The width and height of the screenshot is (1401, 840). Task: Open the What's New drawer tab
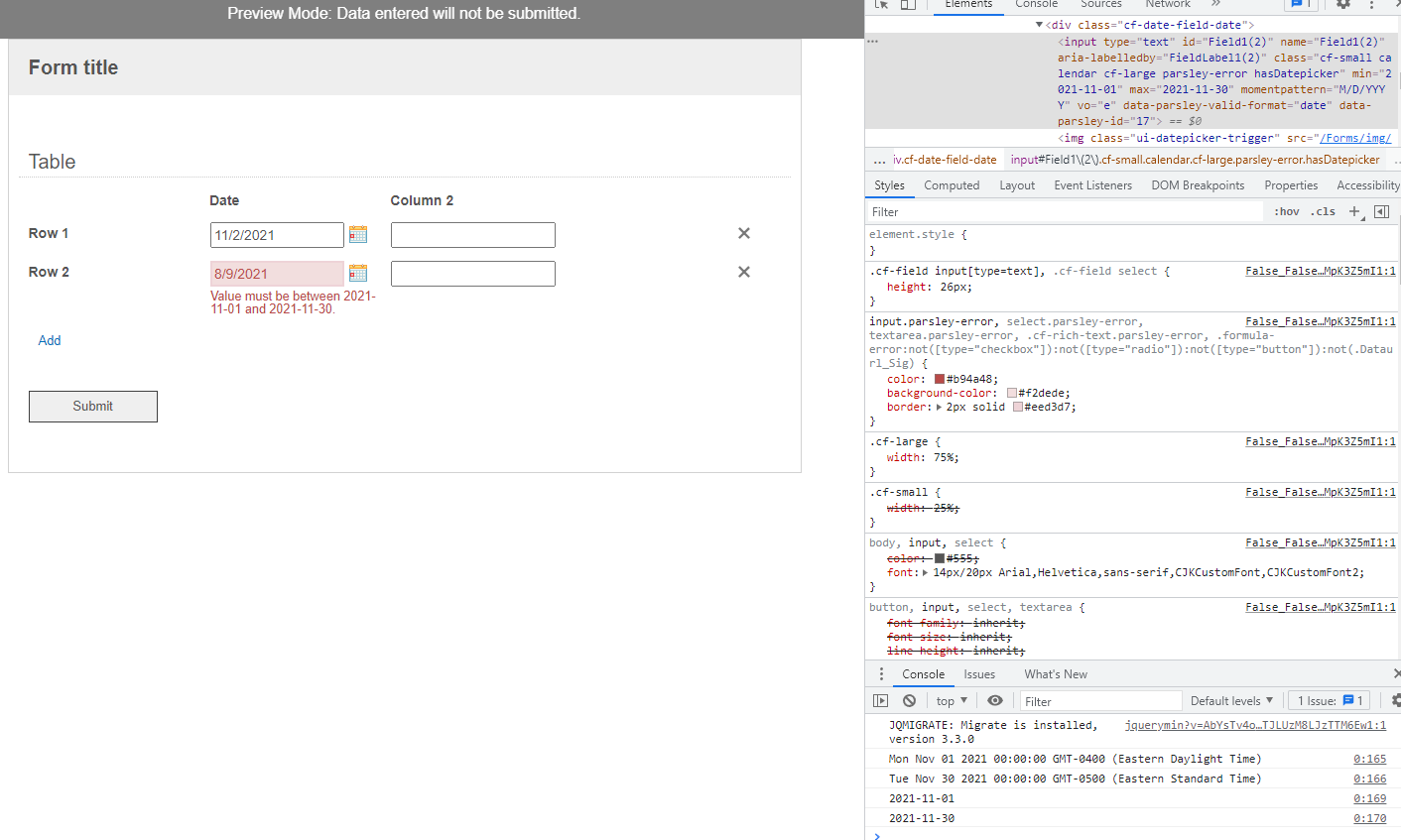point(1056,673)
